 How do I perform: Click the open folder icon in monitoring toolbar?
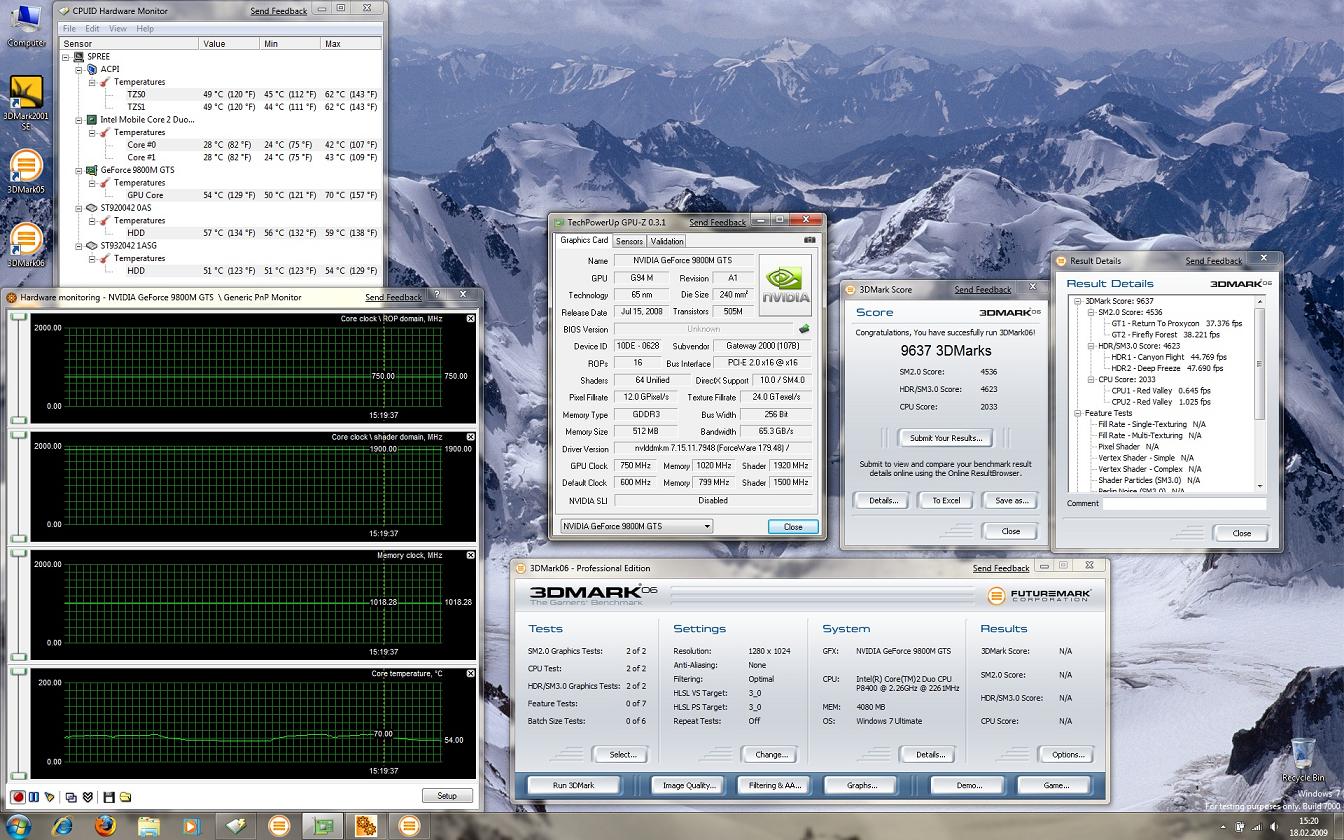[x=125, y=797]
